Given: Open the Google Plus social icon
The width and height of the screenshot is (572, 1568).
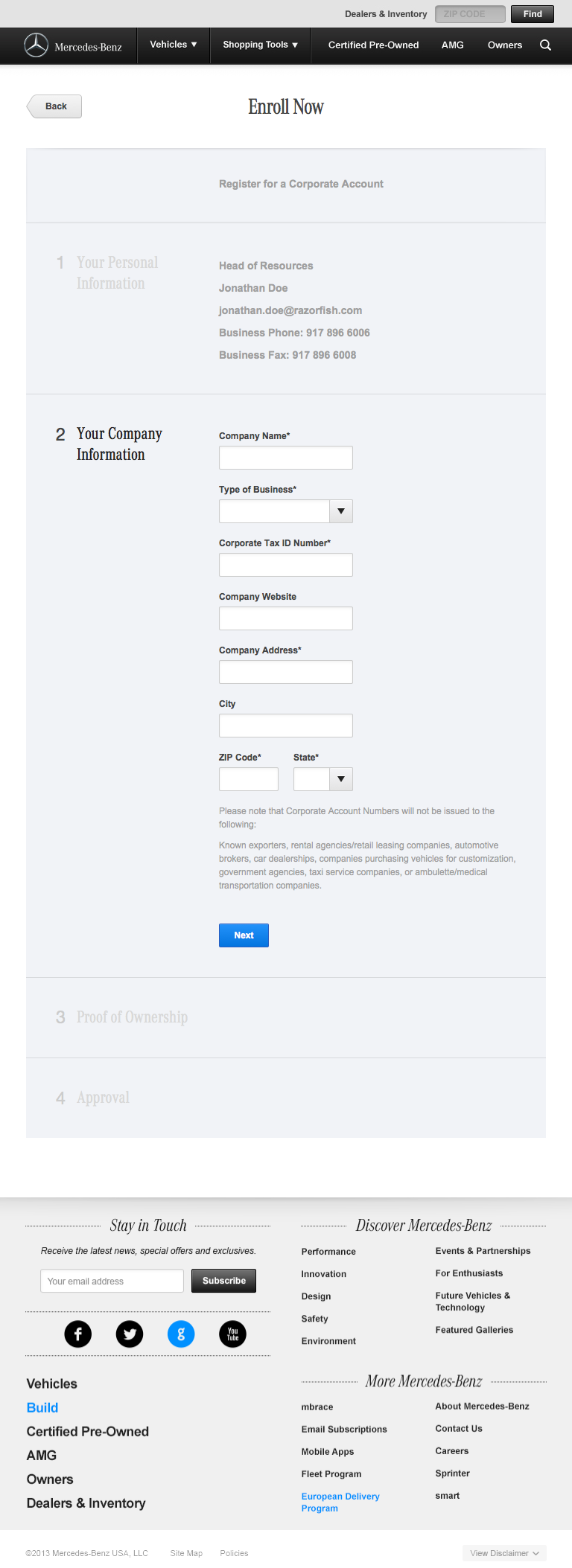Looking at the screenshot, I should coord(181,1334).
